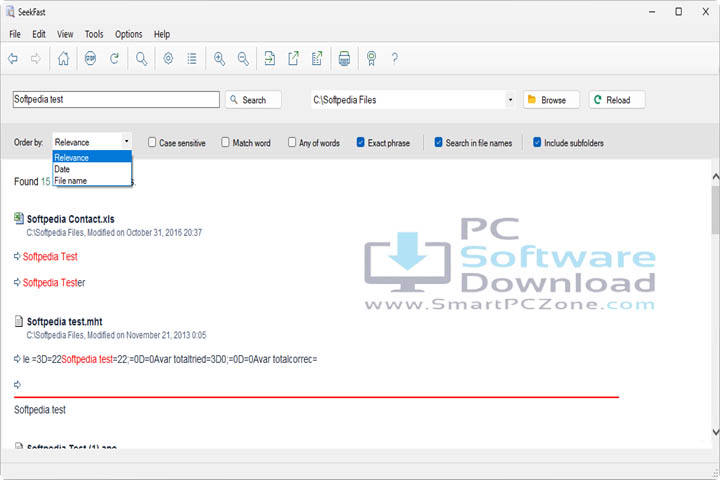Click the arrow next to Softpedia Tester result

point(17,282)
